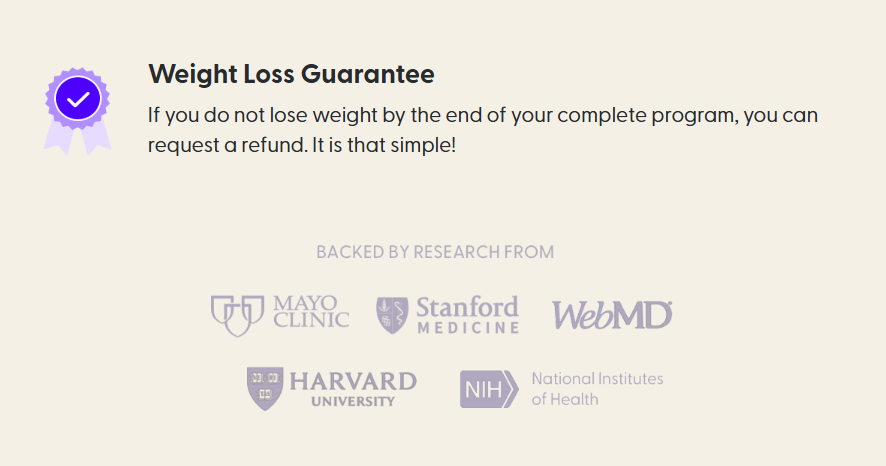Click the Weight Loss Guarantee heading
The image size is (886, 466).
click(x=291, y=74)
